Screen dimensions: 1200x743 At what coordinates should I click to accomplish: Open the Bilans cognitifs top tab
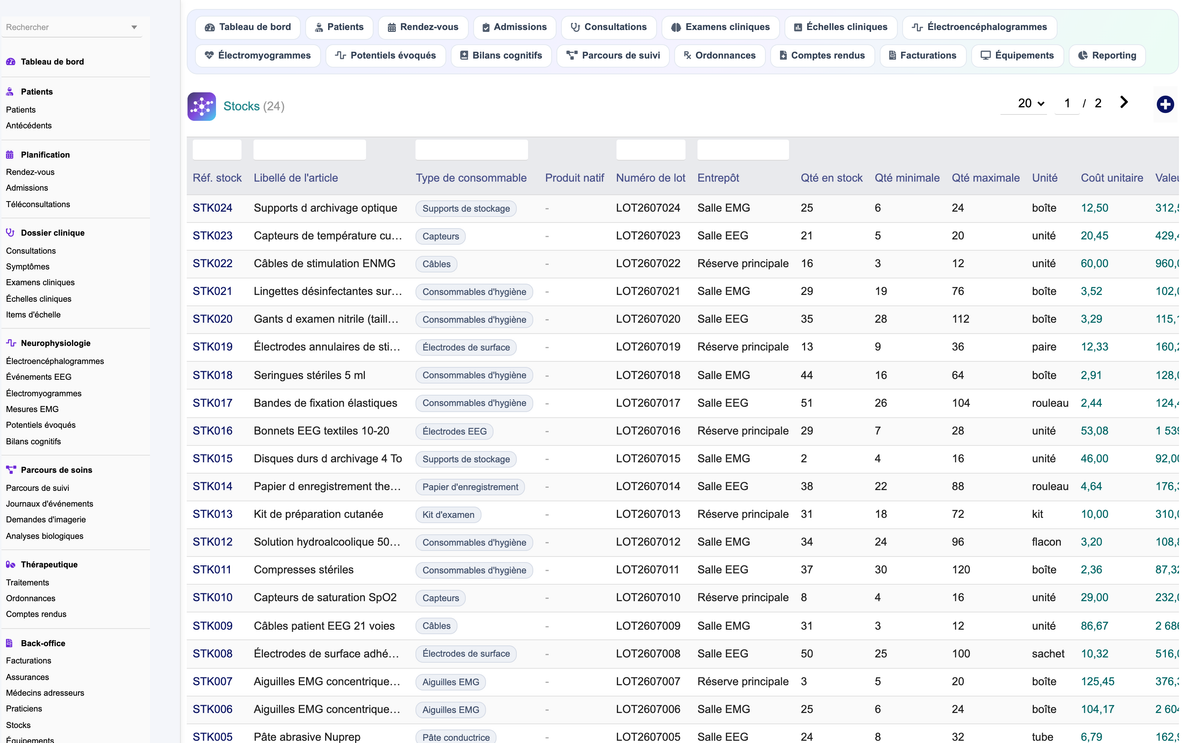click(501, 56)
